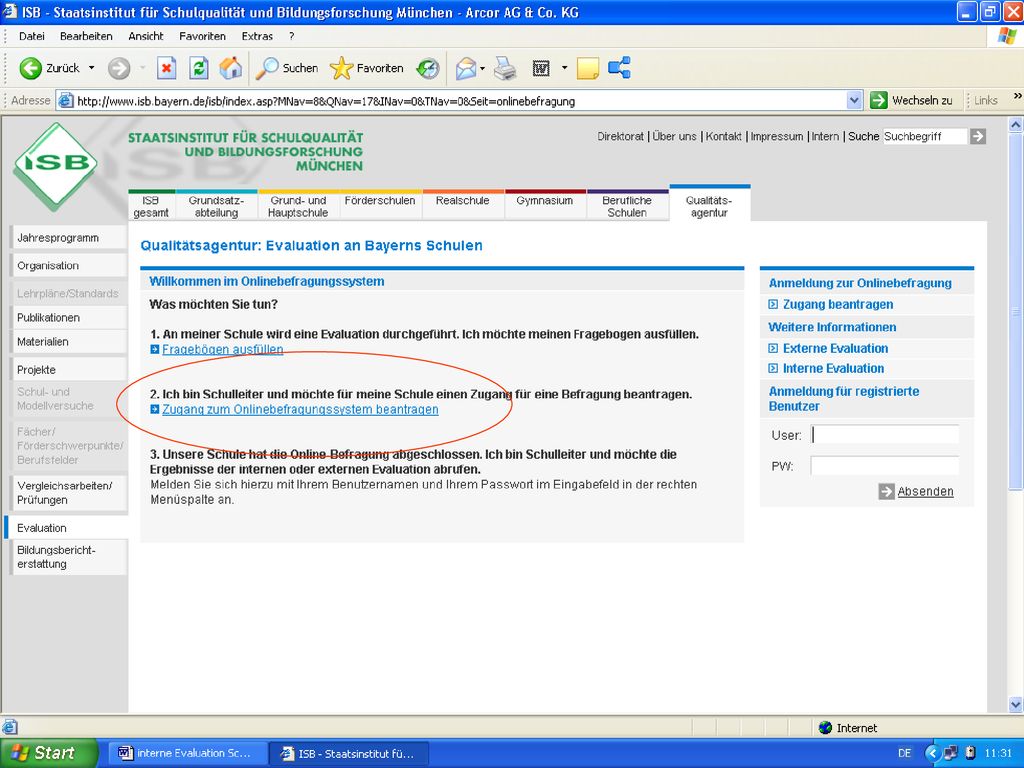Image resolution: width=1024 pixels, height=768 pixels.
Task: Open the Bearbeiten menu
Action: [86, 37]
